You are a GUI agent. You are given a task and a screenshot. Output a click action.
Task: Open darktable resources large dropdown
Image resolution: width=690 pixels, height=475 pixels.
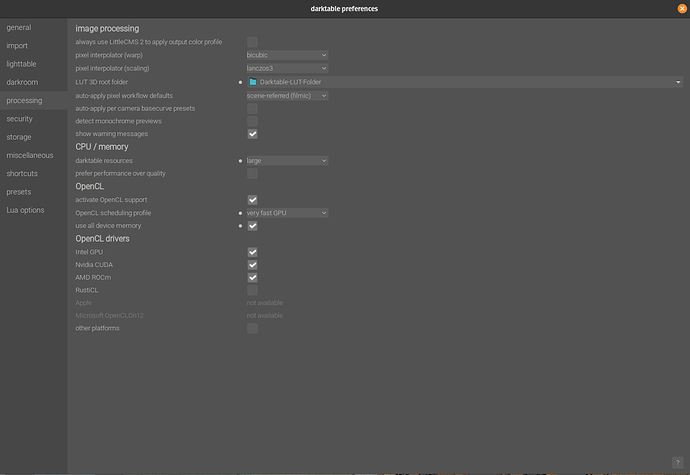click(x=287, y=161)
